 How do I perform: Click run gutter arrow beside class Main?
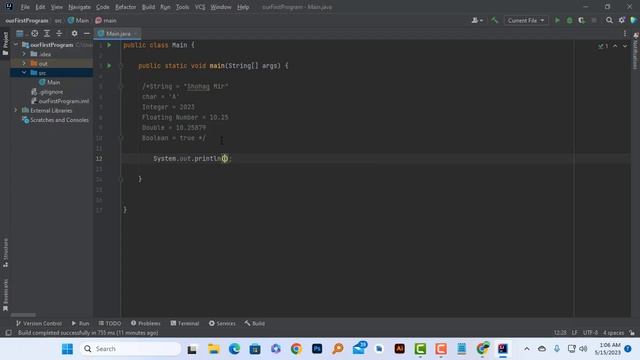[x=109, y=45]
